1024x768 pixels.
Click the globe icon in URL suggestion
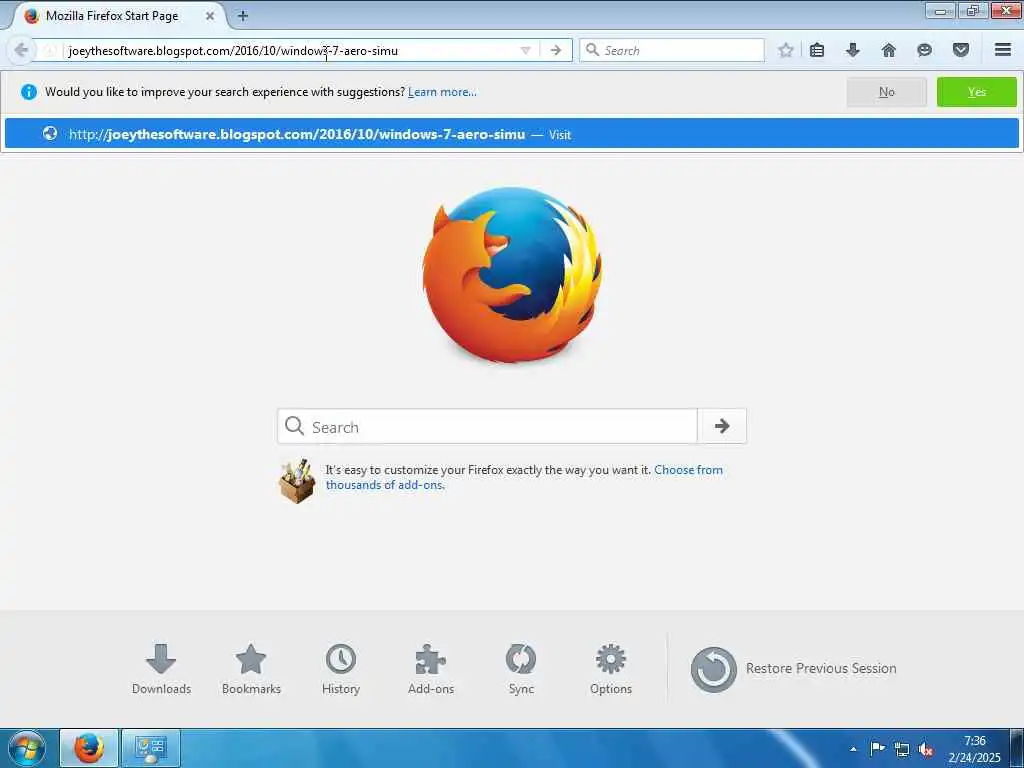[50, 133]
